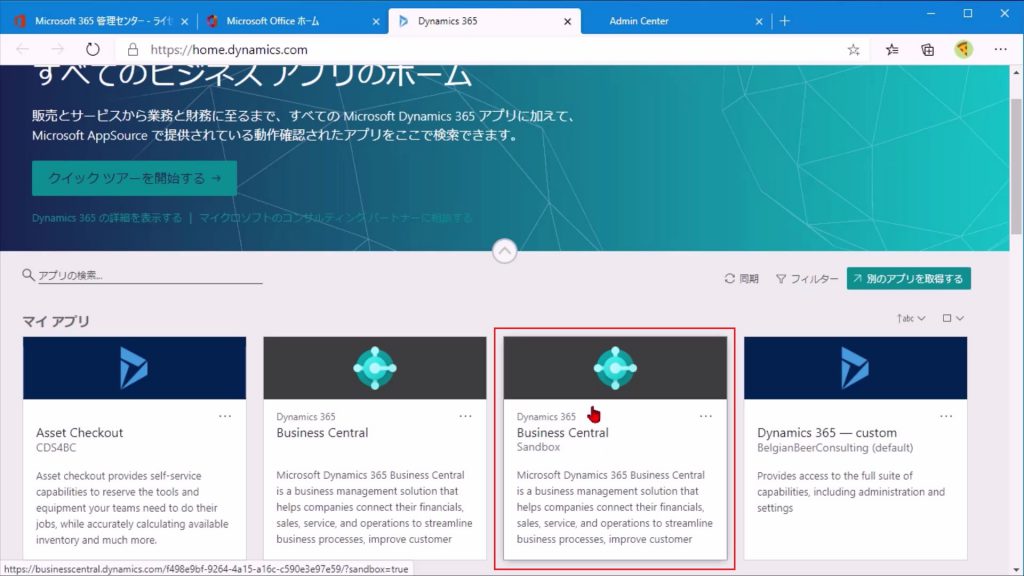This screenshot has height=576, width=1024.
Task: Open a new browser tab
Action: pyautogui.click(x=784, y=21)
